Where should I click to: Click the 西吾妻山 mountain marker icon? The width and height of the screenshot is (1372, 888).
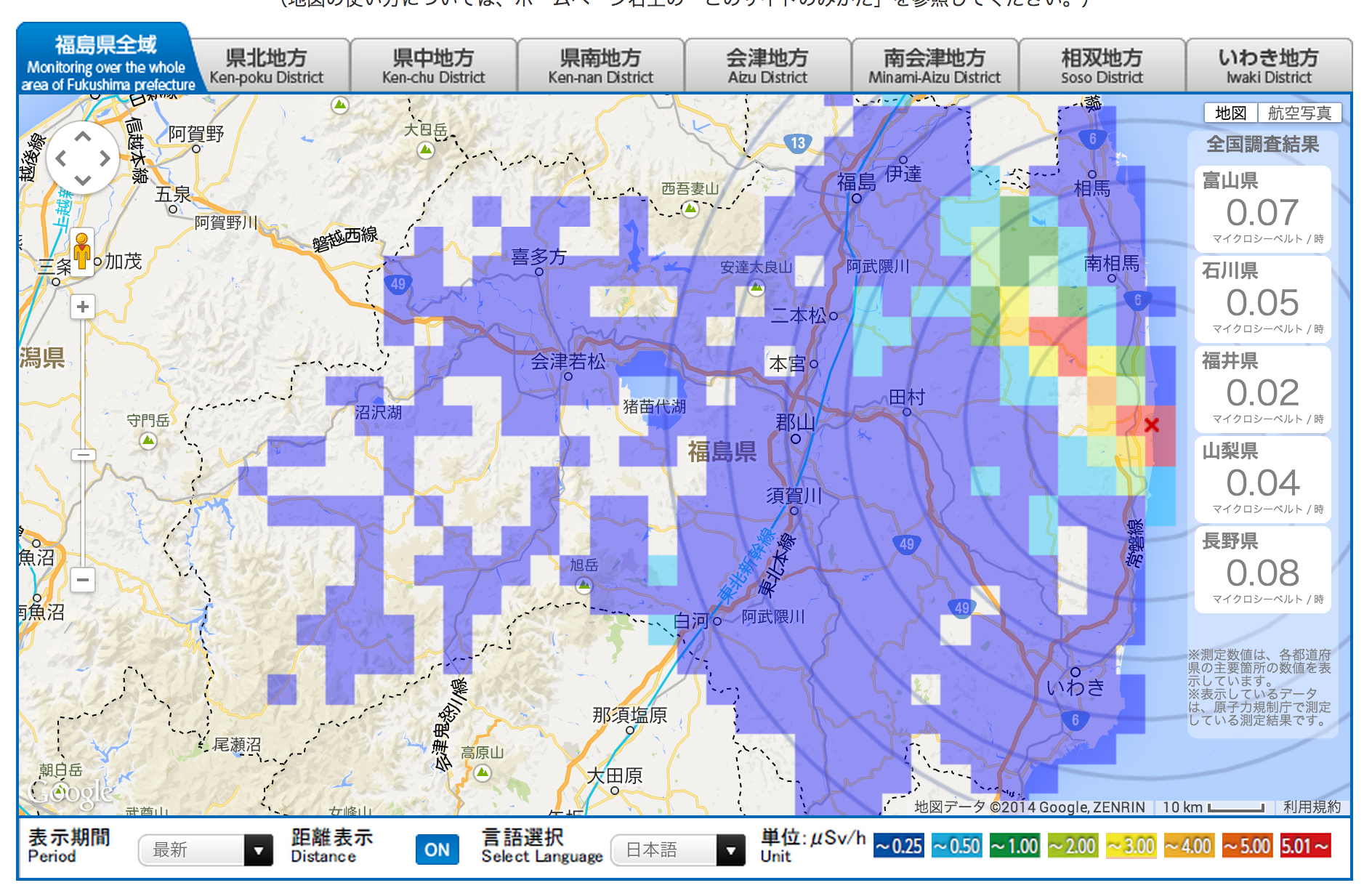(690, 209)
